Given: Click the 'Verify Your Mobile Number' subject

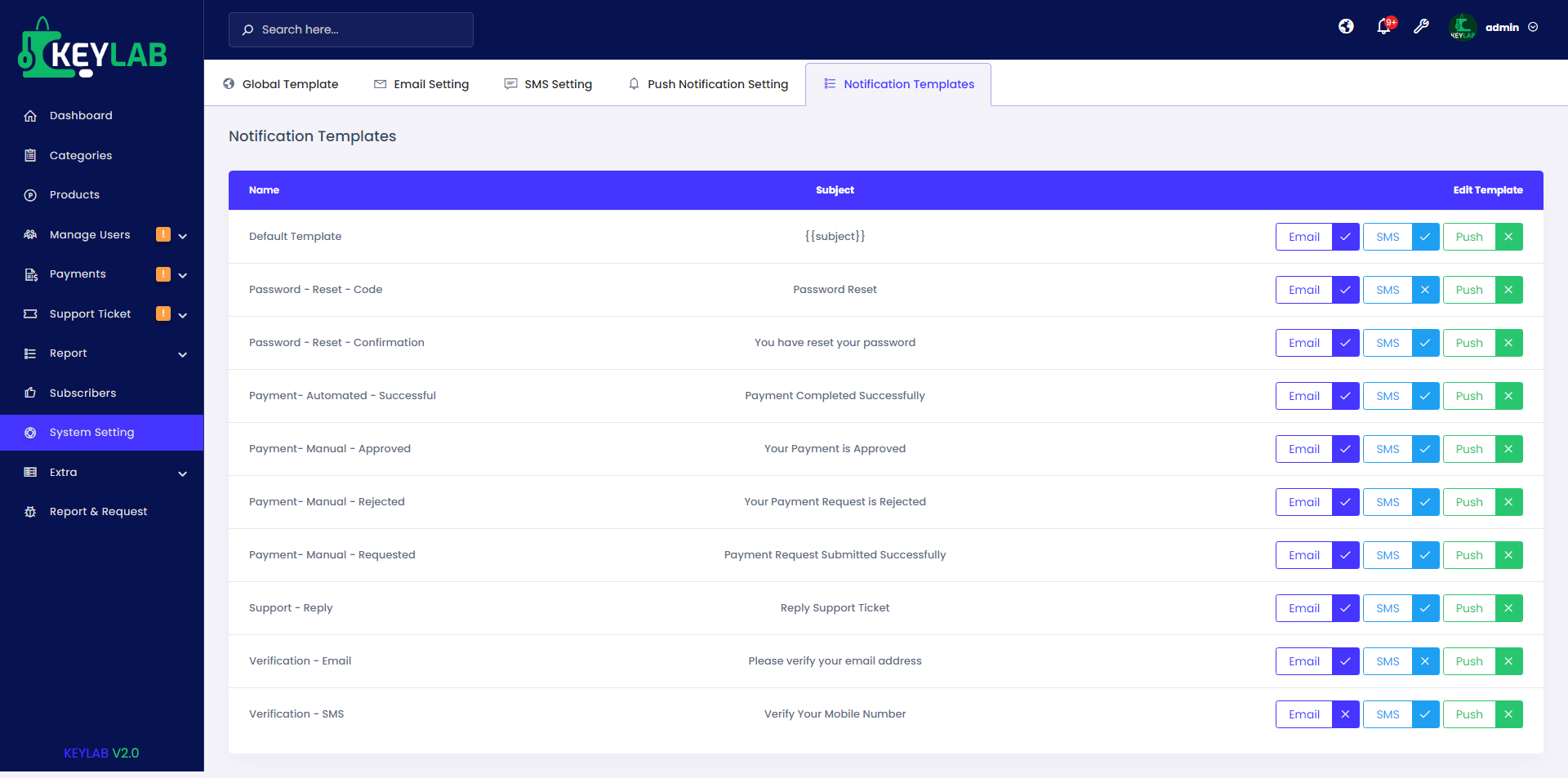Looking at the screenshot, I should [835, 714].
